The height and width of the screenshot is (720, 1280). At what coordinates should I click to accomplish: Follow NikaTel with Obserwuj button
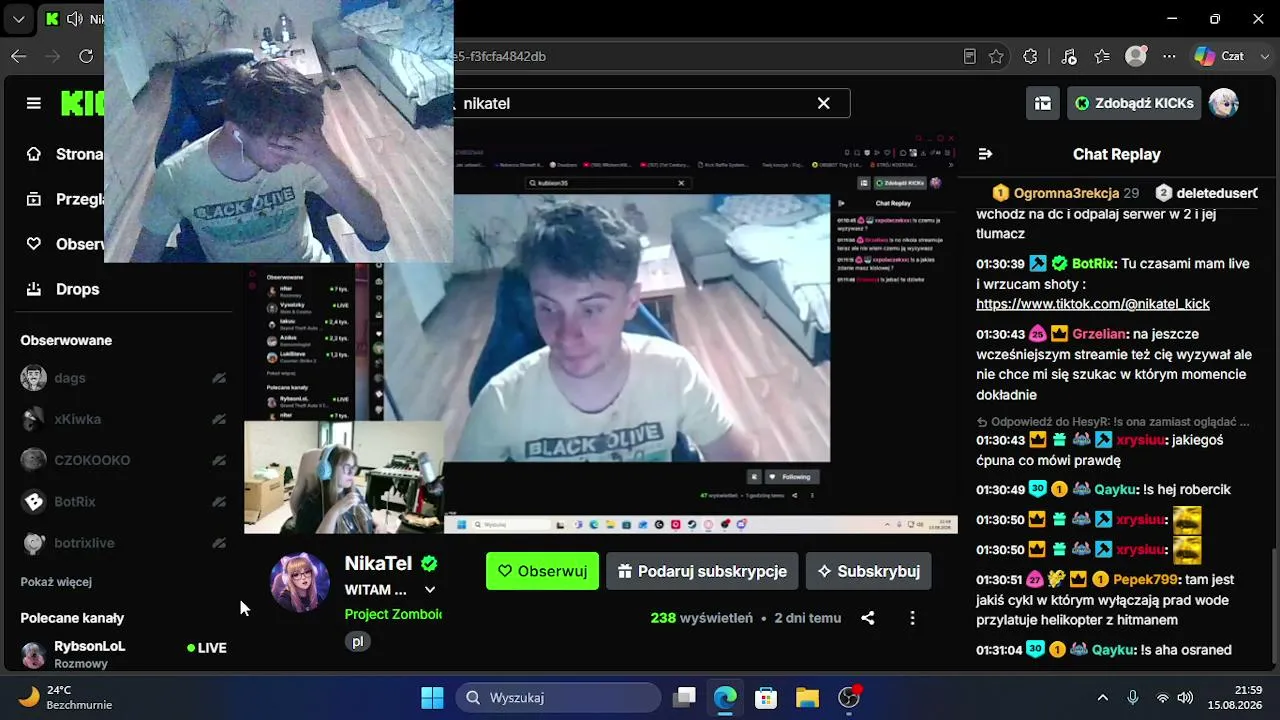[x=542, y=571]
